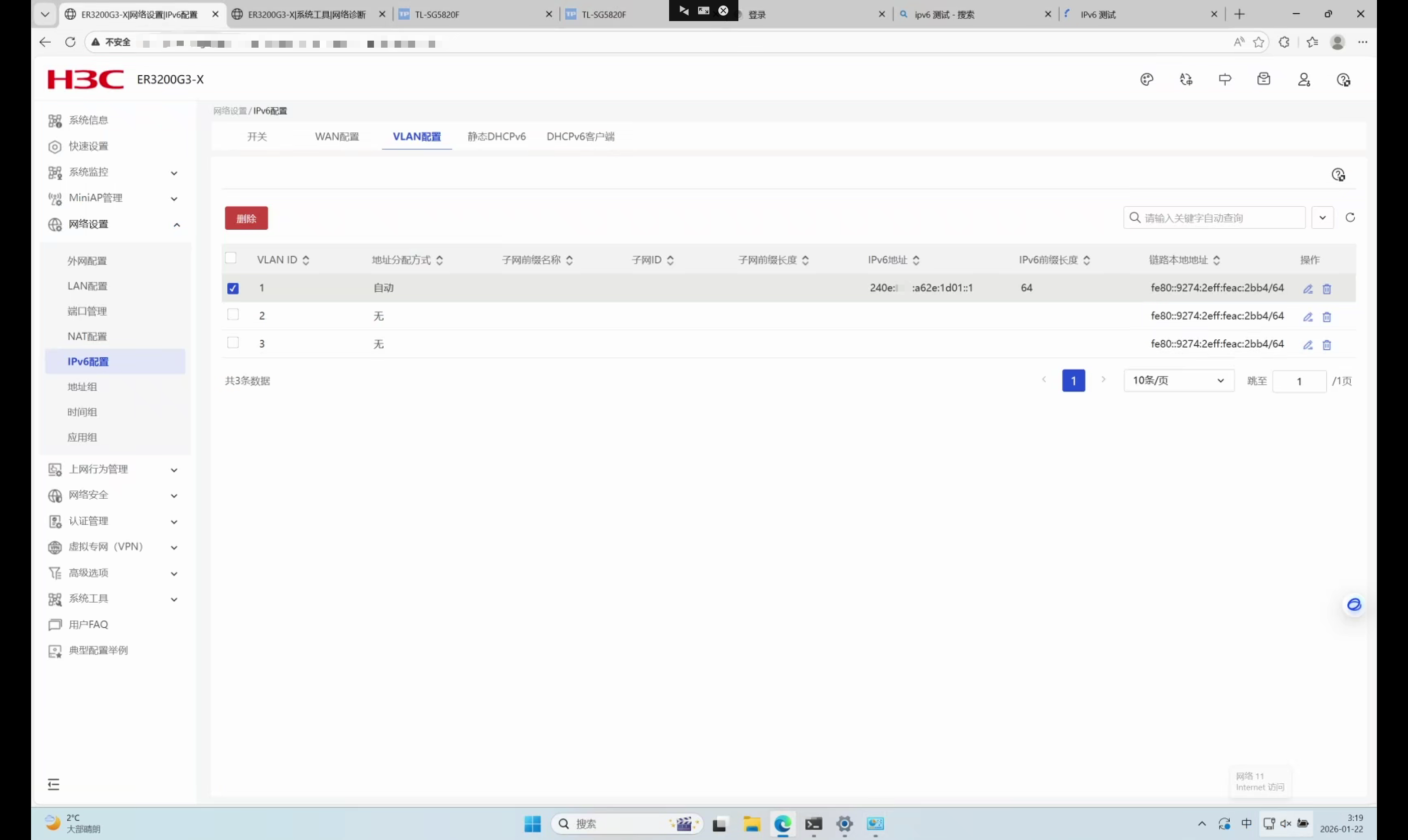1408x840 pixels.
Task: Open LAN配置 in the sidebar
Action: (x=87, y=286)
